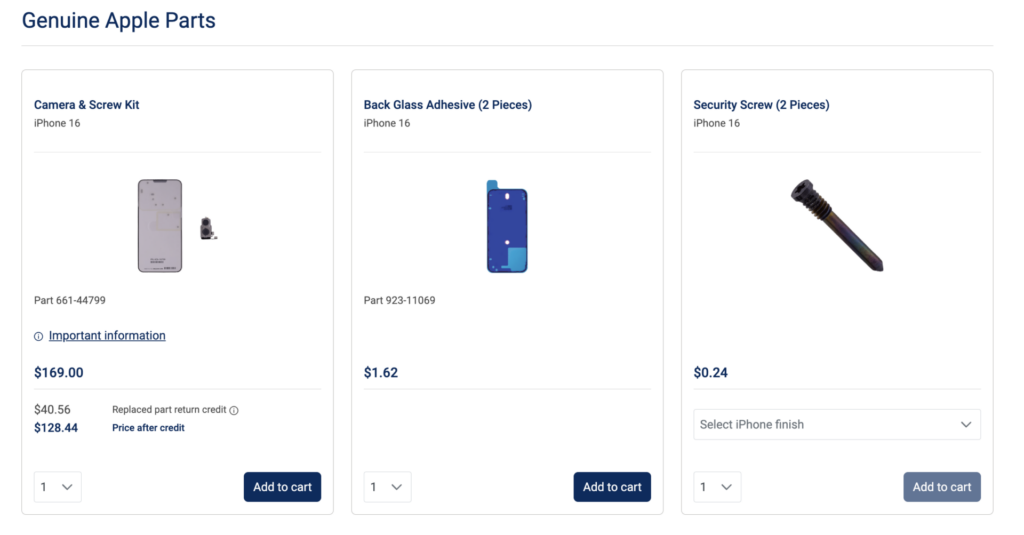Viewport: 1024px width, 535px height.
Task: Click the Camera & Screw Kit product image
Action: (x=160, y=226)
